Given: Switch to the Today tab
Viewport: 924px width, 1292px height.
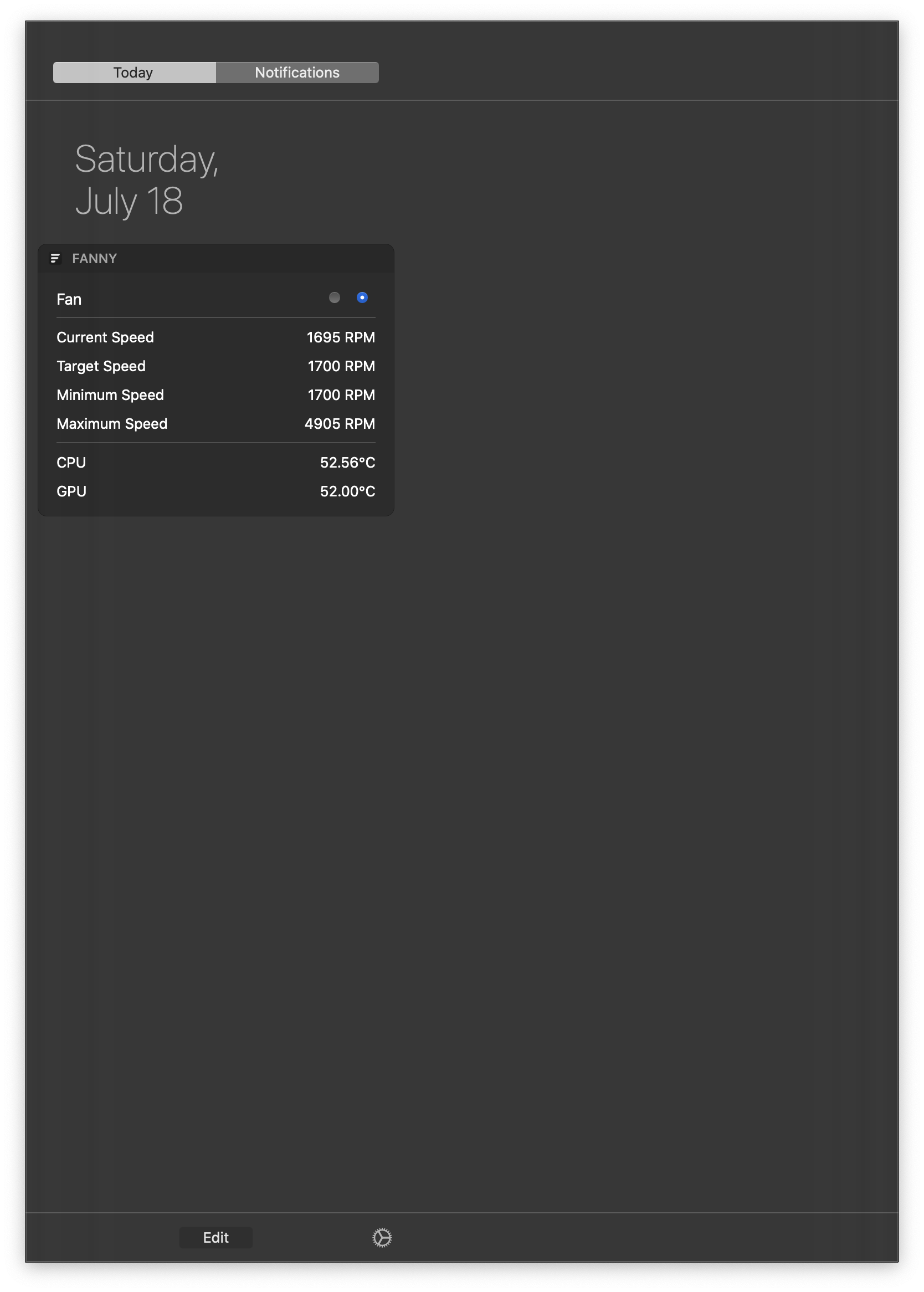Looking at the screenshot, I should coord(134,73).
